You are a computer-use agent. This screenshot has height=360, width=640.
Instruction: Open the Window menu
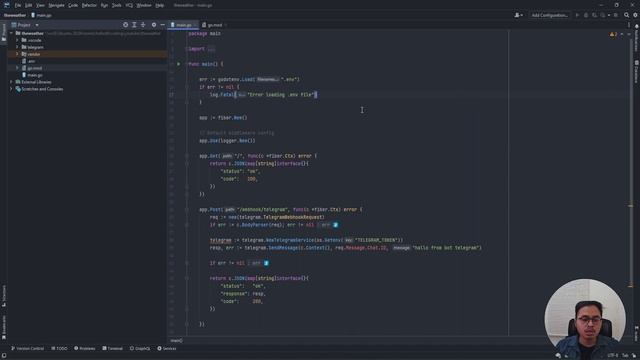[x=144, y=5]
